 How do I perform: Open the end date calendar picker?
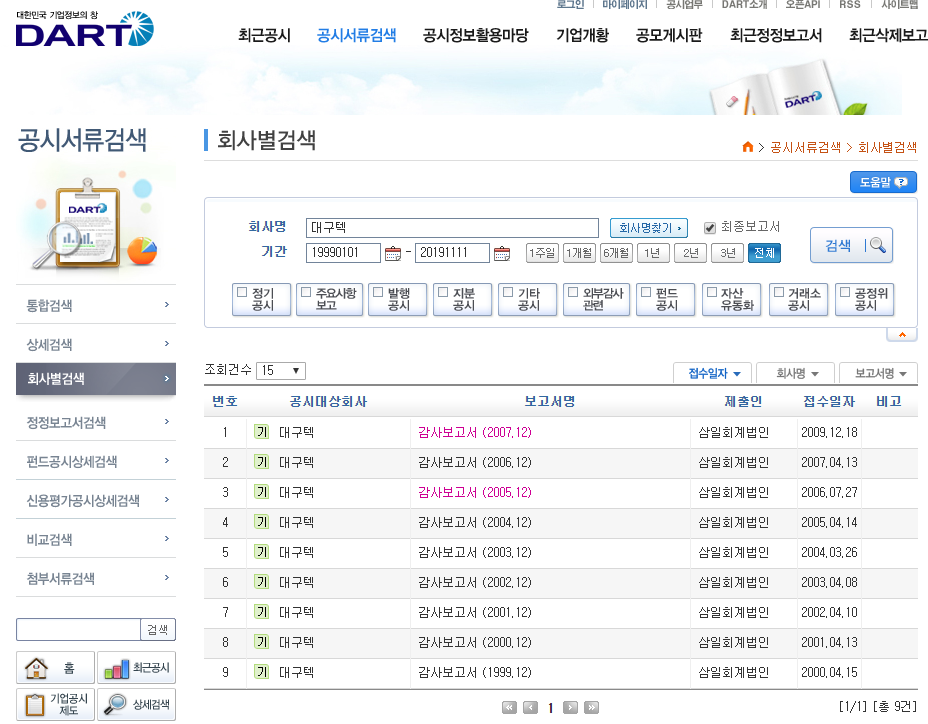[502, 253]
